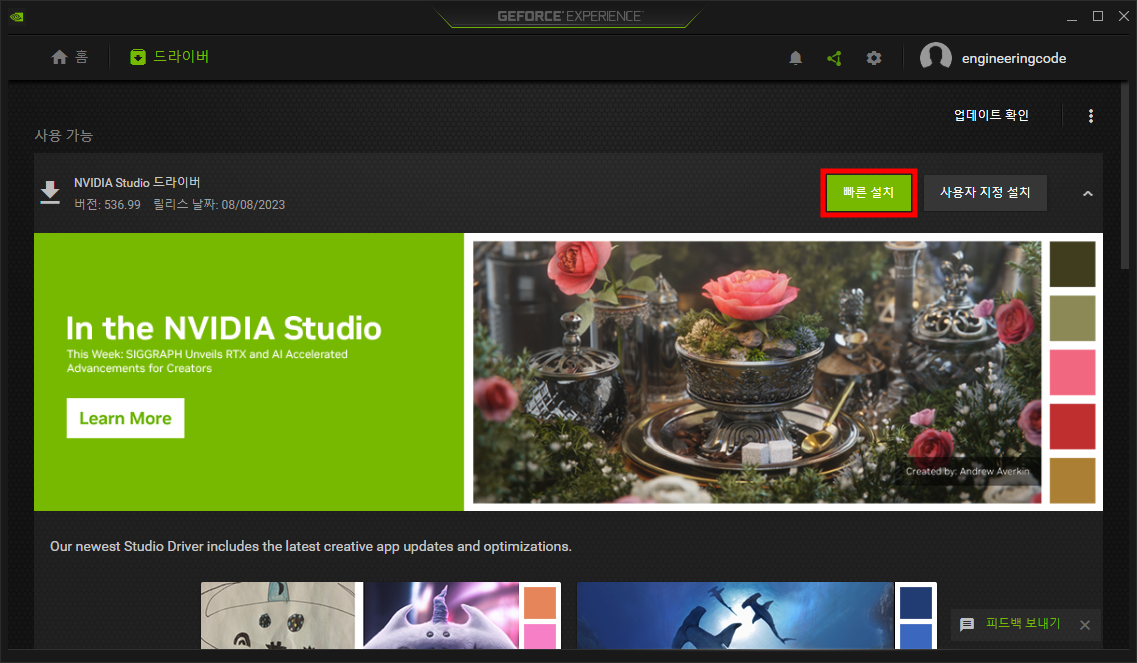The image size is (1137, 663).
Task: Open settings gear icon
Action: click(874, 58)
